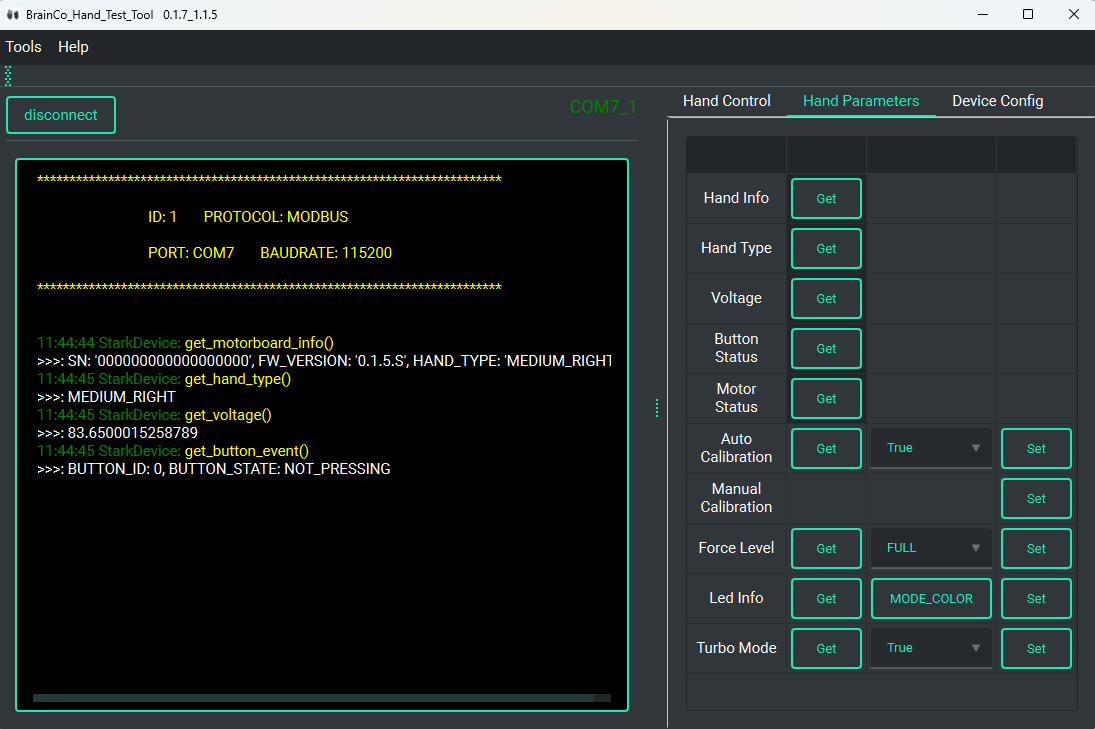Click Set for Manual Calibration
Viewport: 1095px width, 729px height.
(x=1036, y=498)
